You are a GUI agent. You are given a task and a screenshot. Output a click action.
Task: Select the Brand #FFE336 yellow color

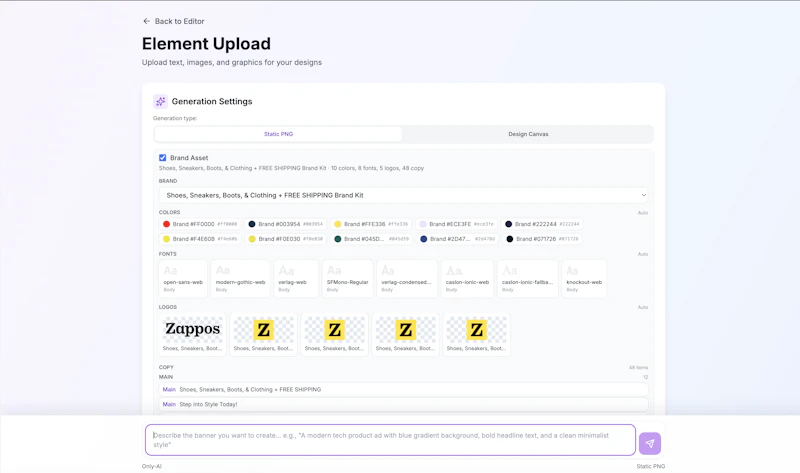[371, 224]
